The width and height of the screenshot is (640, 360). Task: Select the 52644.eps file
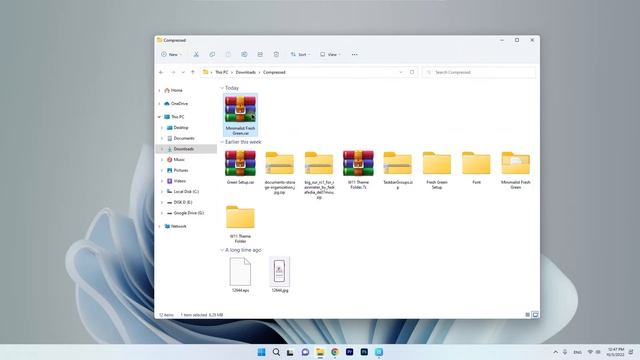click(240, 275)
